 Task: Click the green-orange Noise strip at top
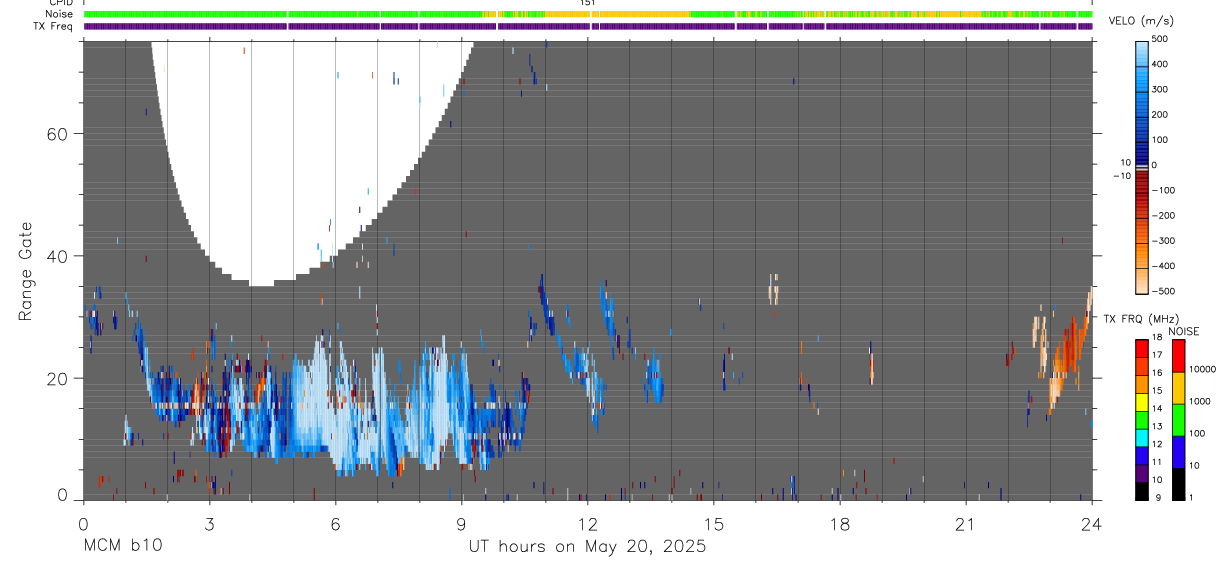point(587,14)
